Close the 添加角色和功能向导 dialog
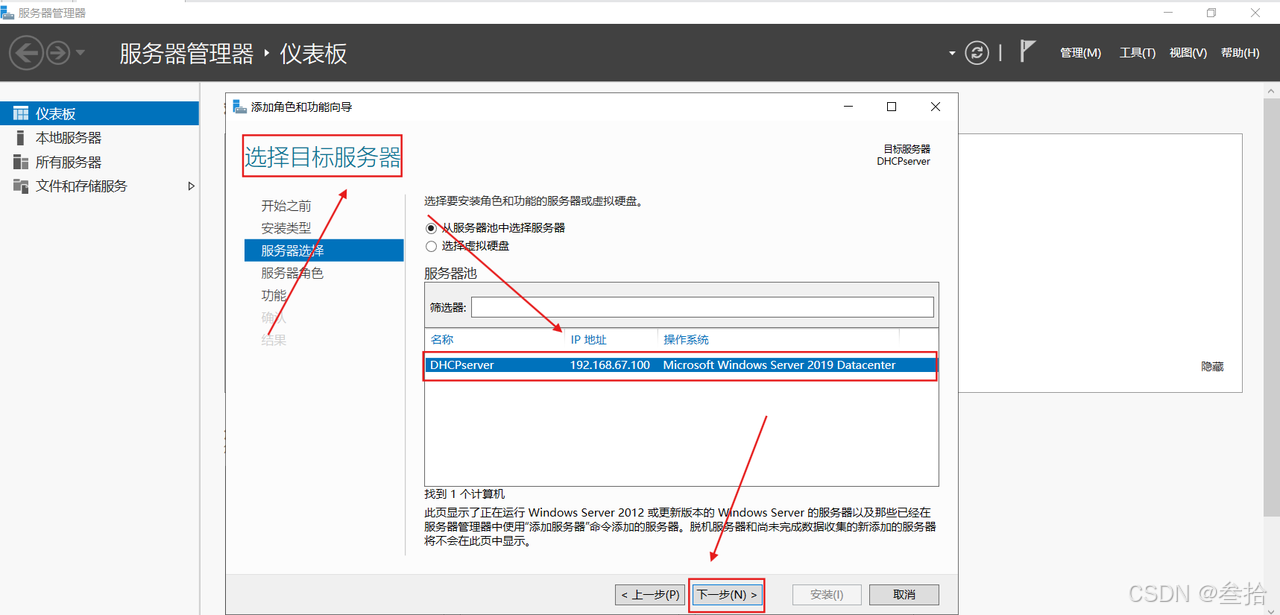The width and height of the screenshot is (1280, 615). [x=935, y=107]
